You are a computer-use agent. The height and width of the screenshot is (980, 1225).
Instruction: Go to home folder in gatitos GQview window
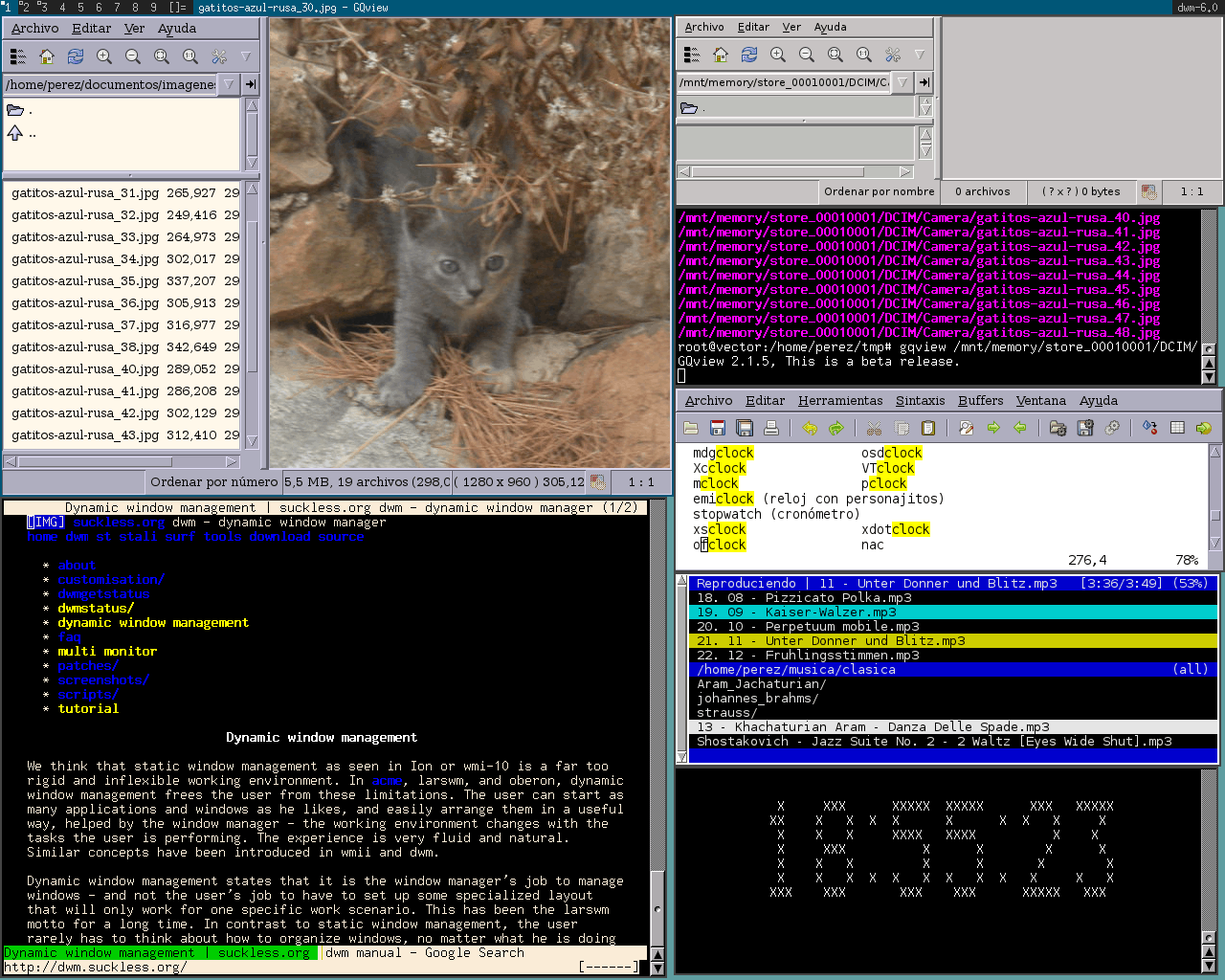tap(47, 56)
